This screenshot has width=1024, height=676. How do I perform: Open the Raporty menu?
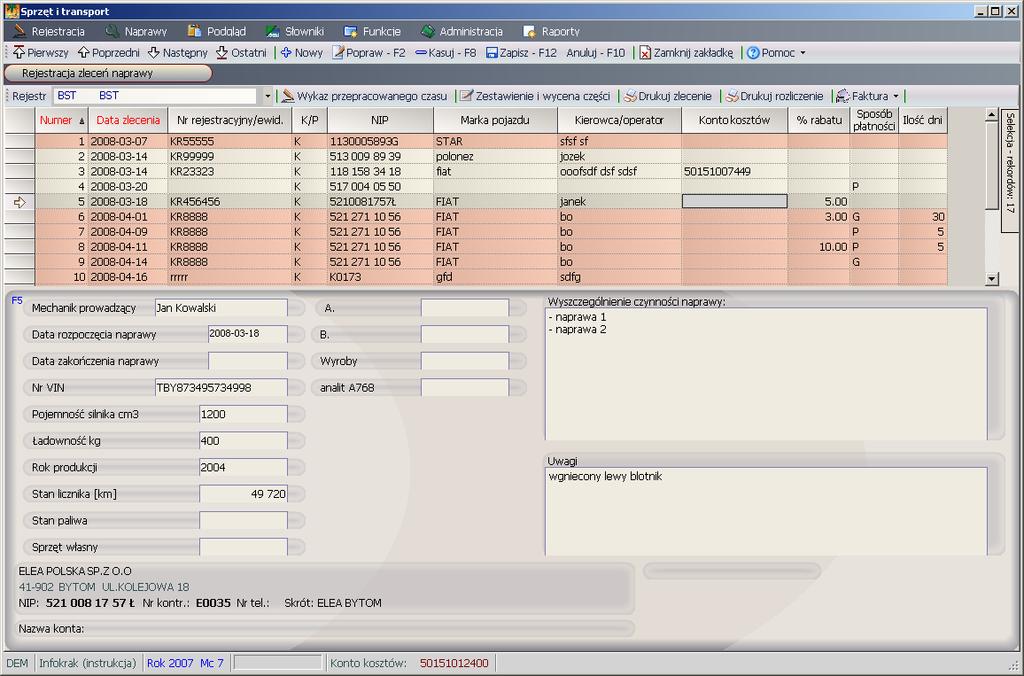pos(551,31)
